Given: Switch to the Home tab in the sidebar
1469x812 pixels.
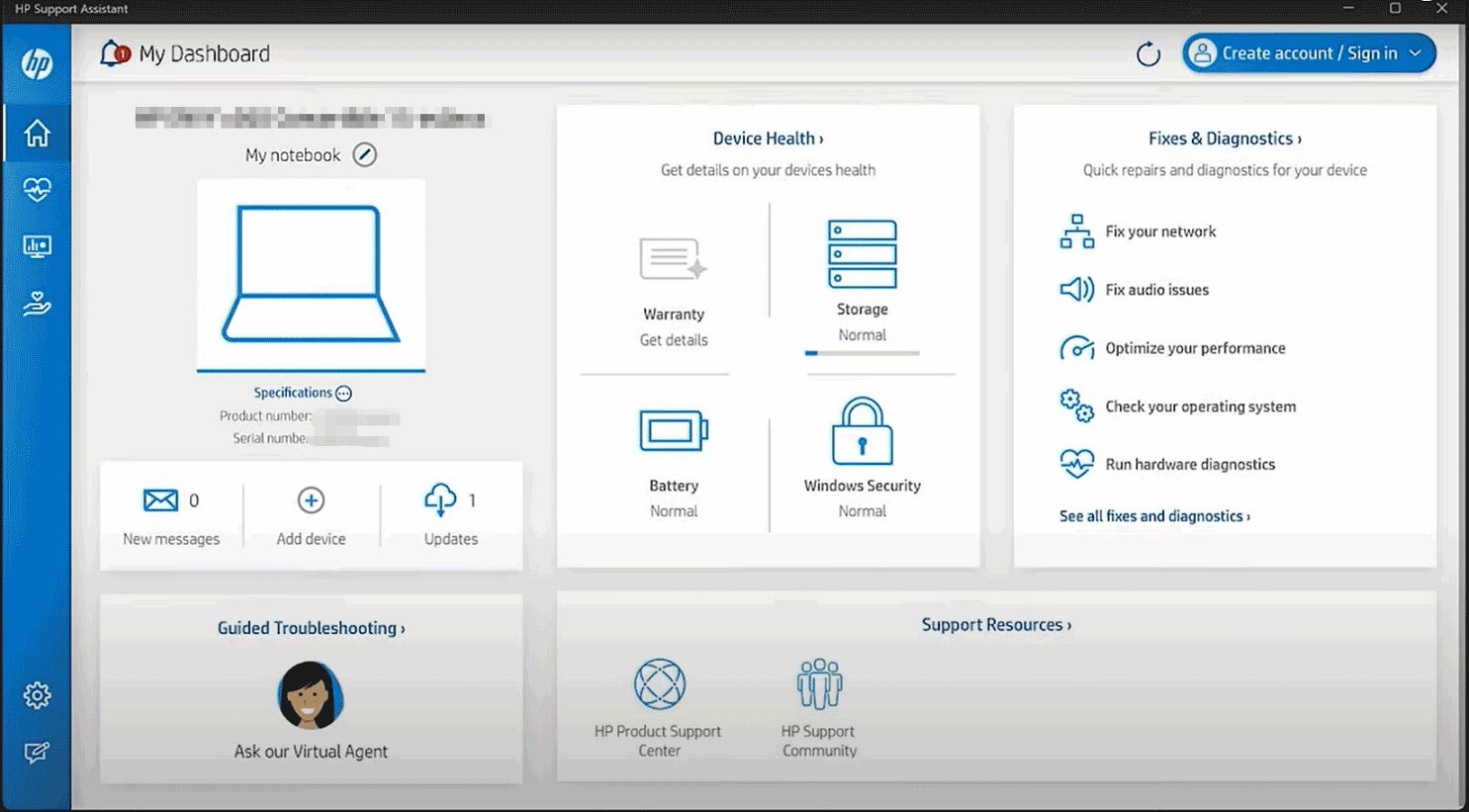Looking at the screenshot, I should coord(37,134).
